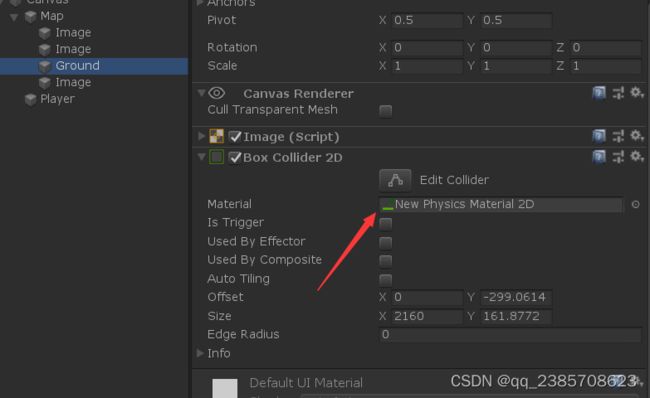This screenshot has width=650, height=398.
Task: Open Box Collider 2D preset sliders icon
Action: [x=618, y=157]
